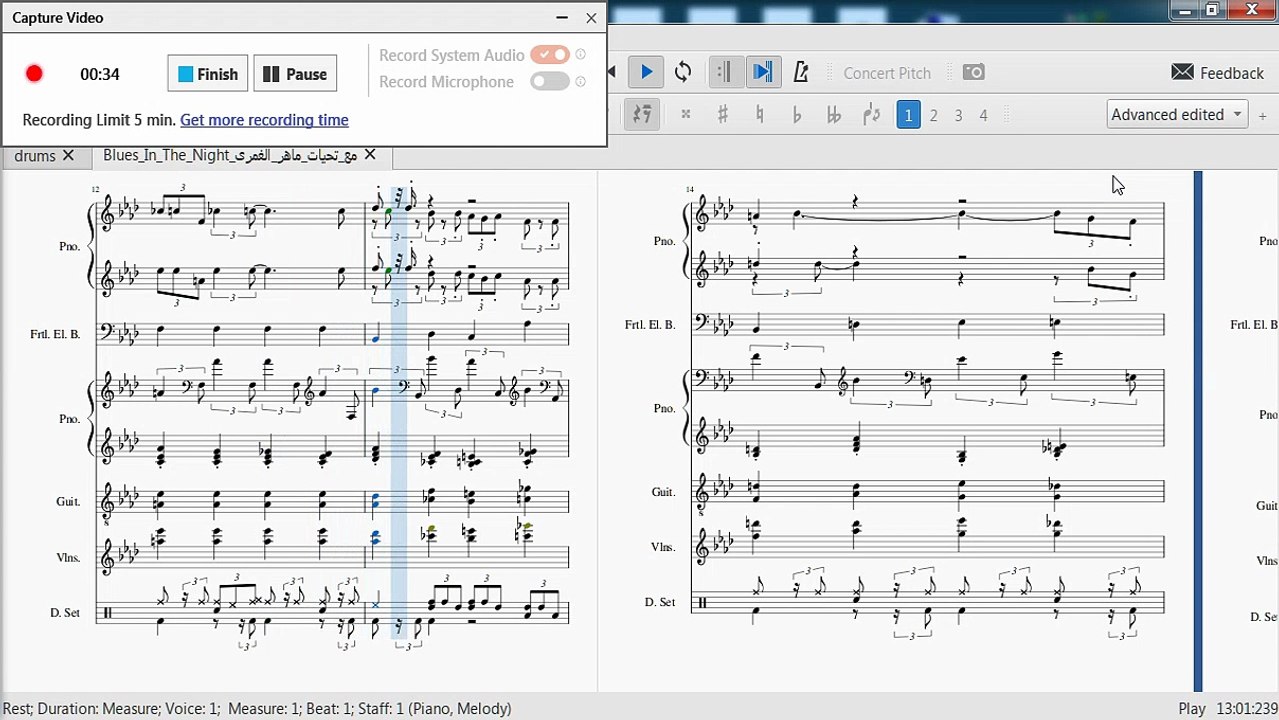Click the Guit. label on measure 14 page
This screenshot has height=720, width=1279.
point(663,492)
